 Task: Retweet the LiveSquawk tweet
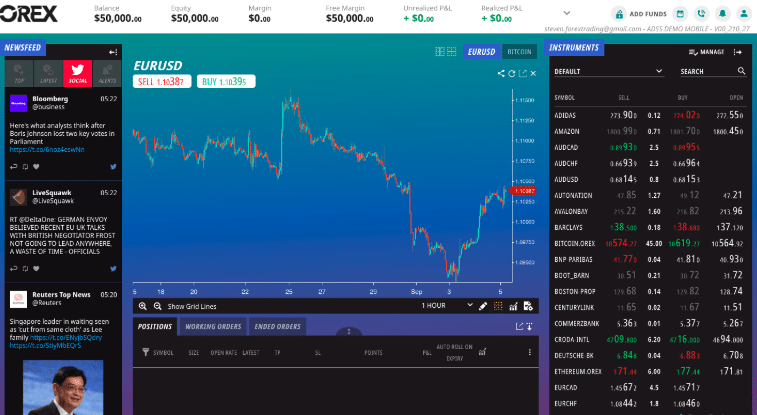(x=25, y=268)
